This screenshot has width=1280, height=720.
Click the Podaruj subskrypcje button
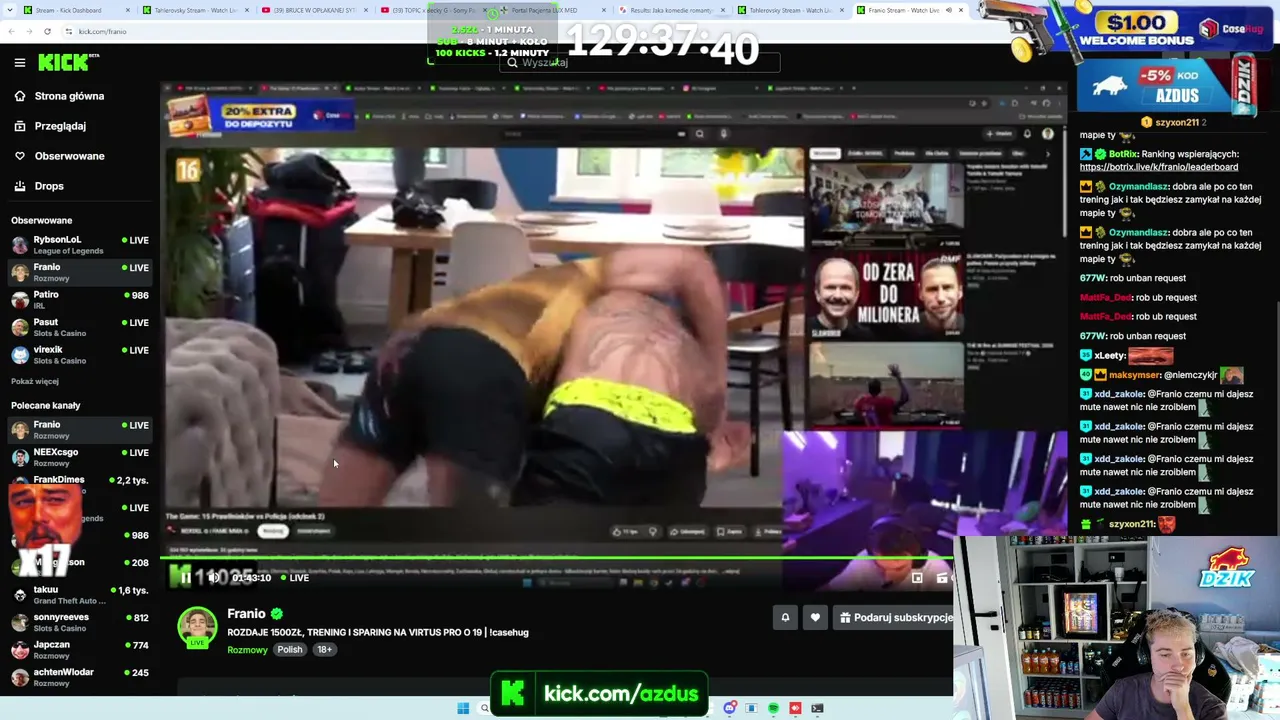point(895,618)
